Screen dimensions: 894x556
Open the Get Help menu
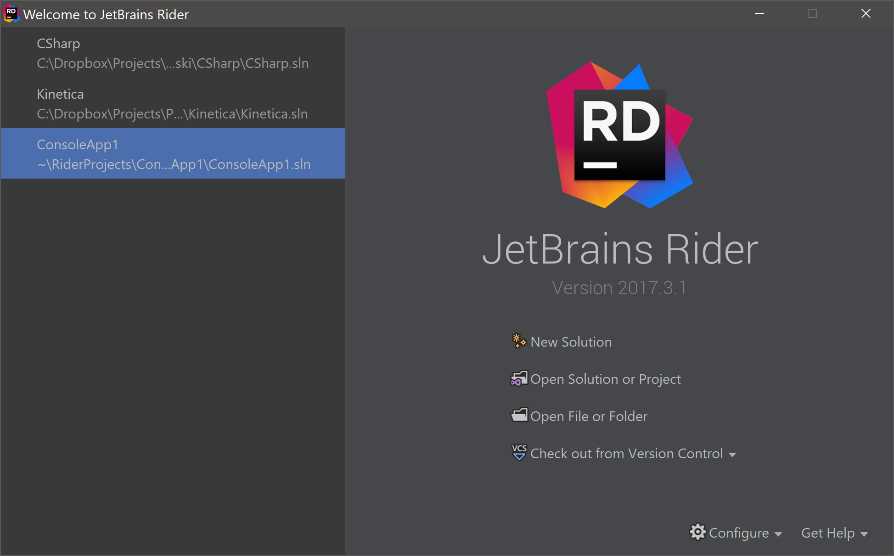827,533
